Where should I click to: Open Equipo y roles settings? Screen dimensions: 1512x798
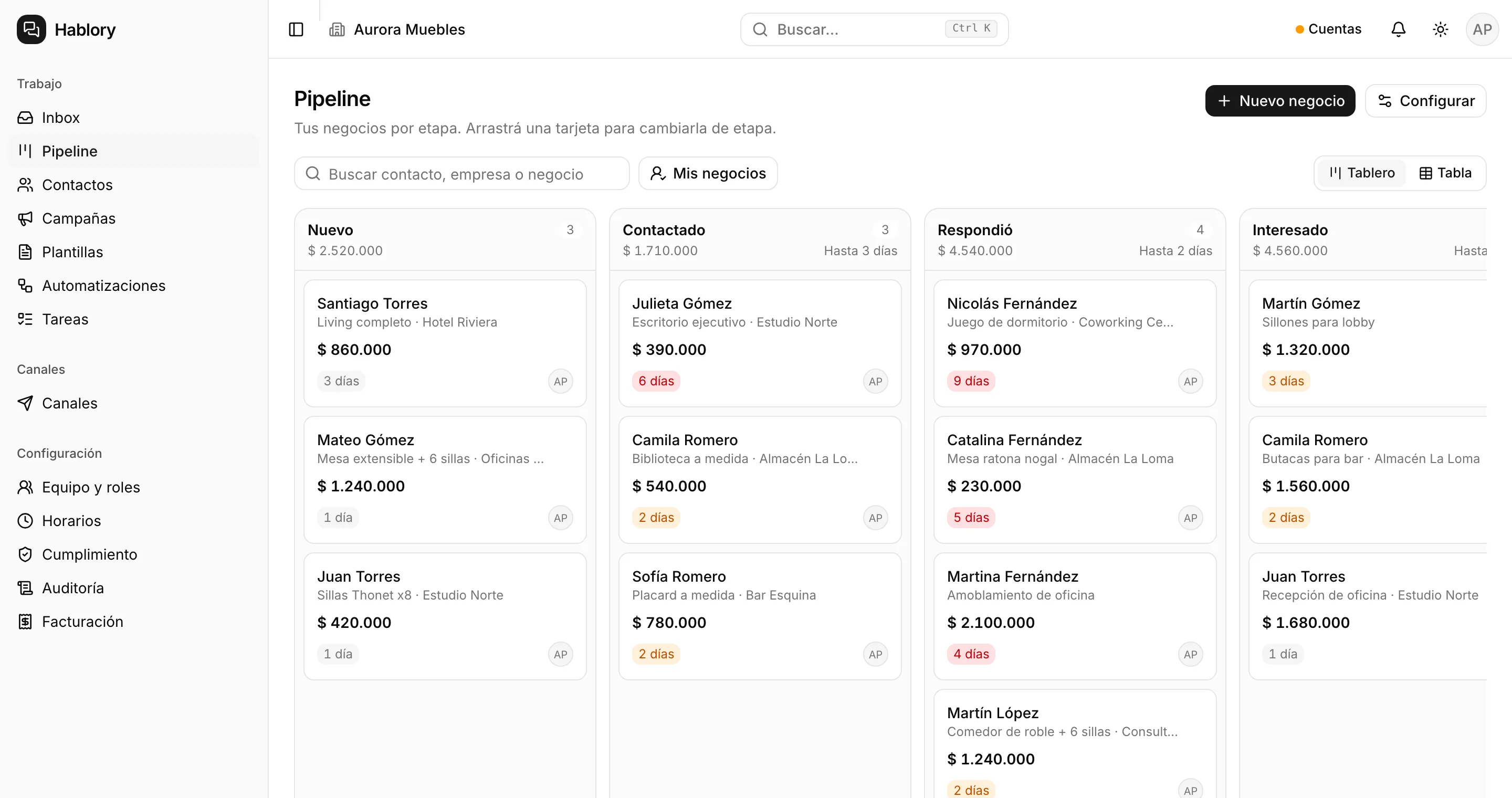134,487
